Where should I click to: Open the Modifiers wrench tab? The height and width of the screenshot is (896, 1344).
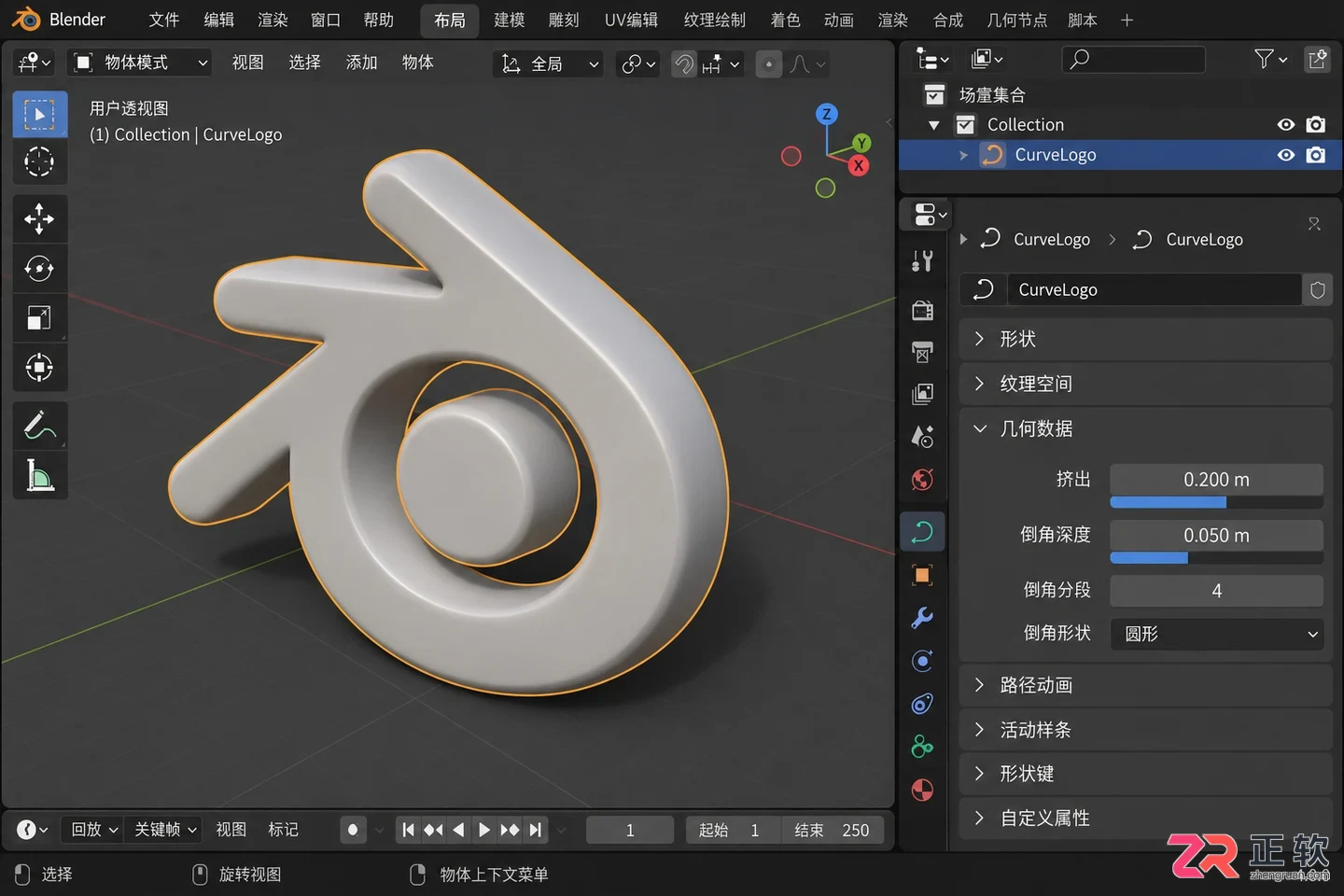(x=922, y=618)
